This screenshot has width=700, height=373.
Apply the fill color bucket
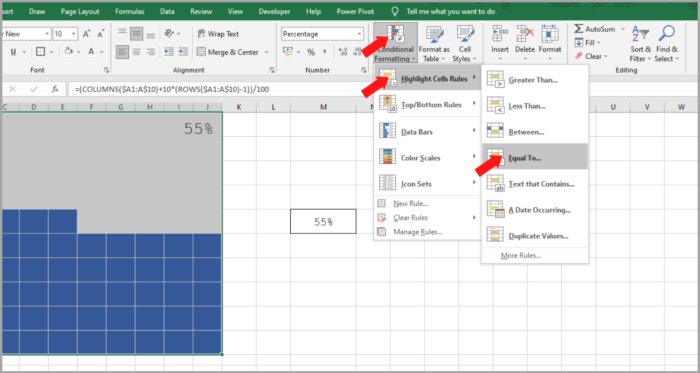[x=68, y=52]
